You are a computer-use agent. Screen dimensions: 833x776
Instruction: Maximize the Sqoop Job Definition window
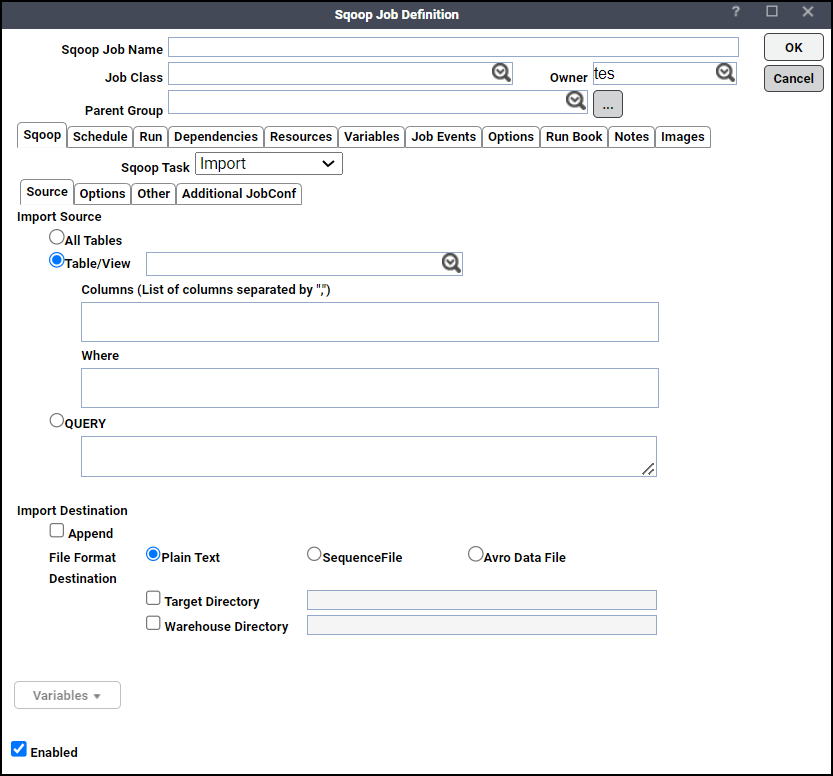(772, 11)
